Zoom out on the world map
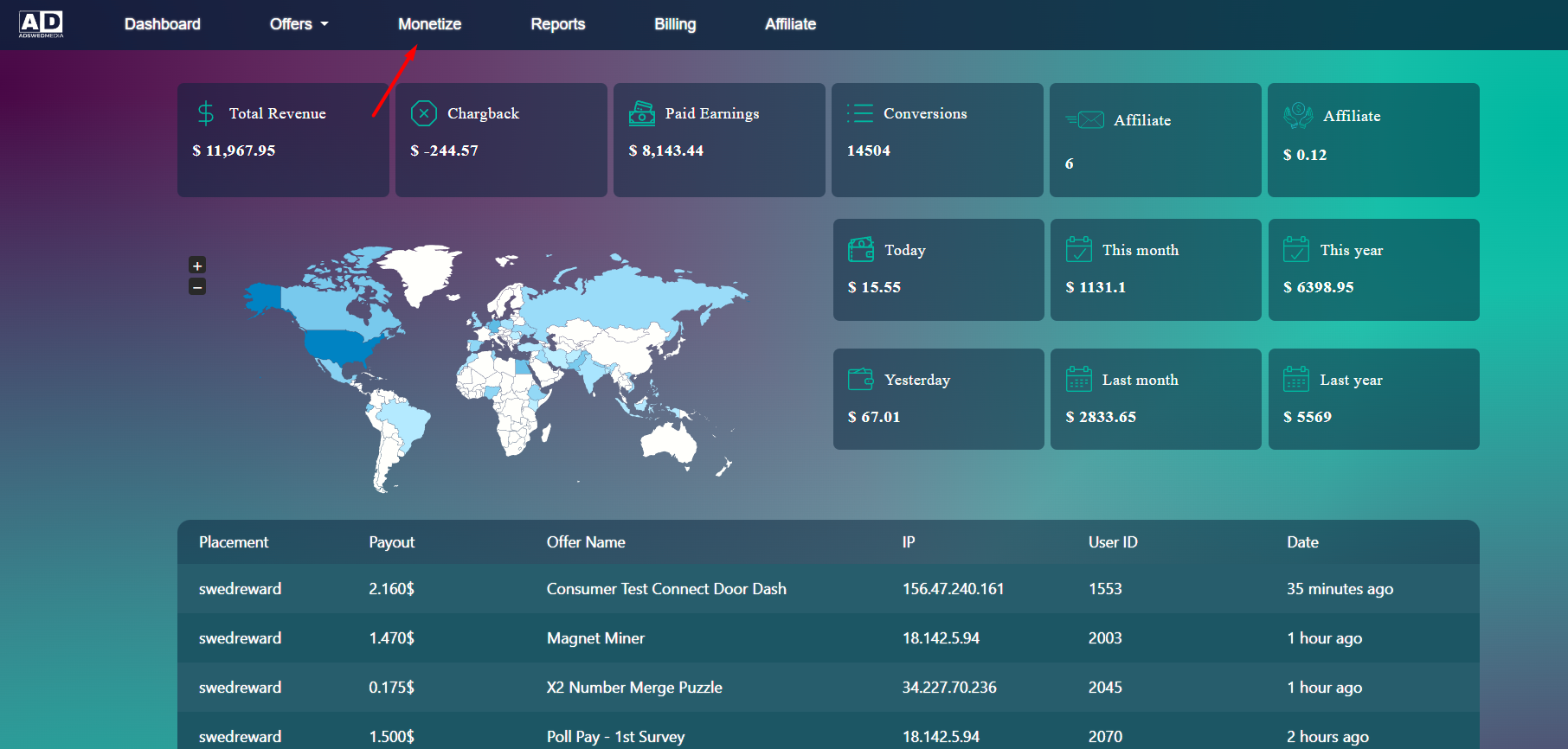Image resolution: width=1568 pixels, height=749 pixels. (x=197, y=287)
